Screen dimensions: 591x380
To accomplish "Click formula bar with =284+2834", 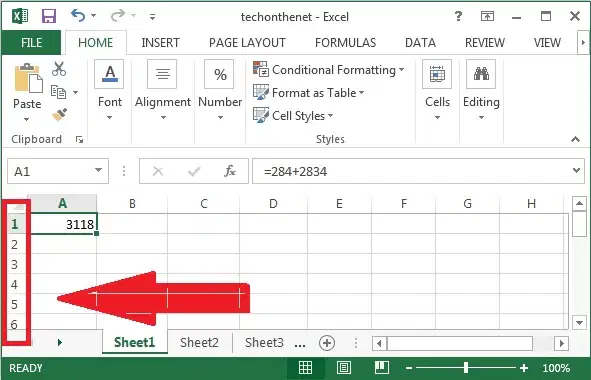I will pyautogui.click(x=411, y=172).
